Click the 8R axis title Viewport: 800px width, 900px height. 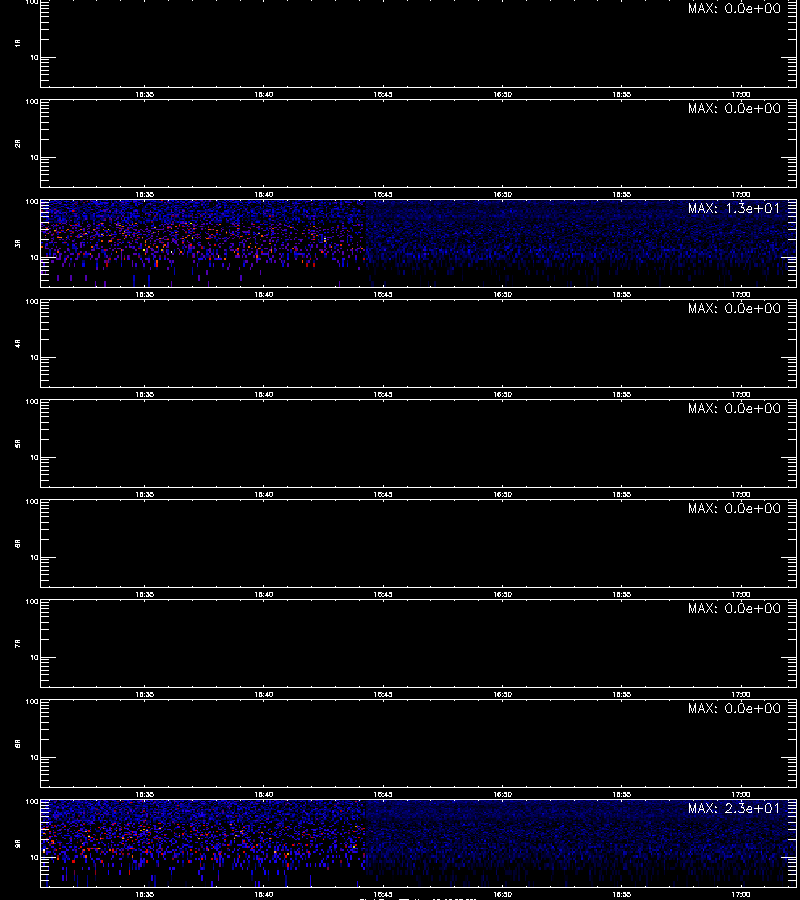pyautogui.click(x=18, y=743)
